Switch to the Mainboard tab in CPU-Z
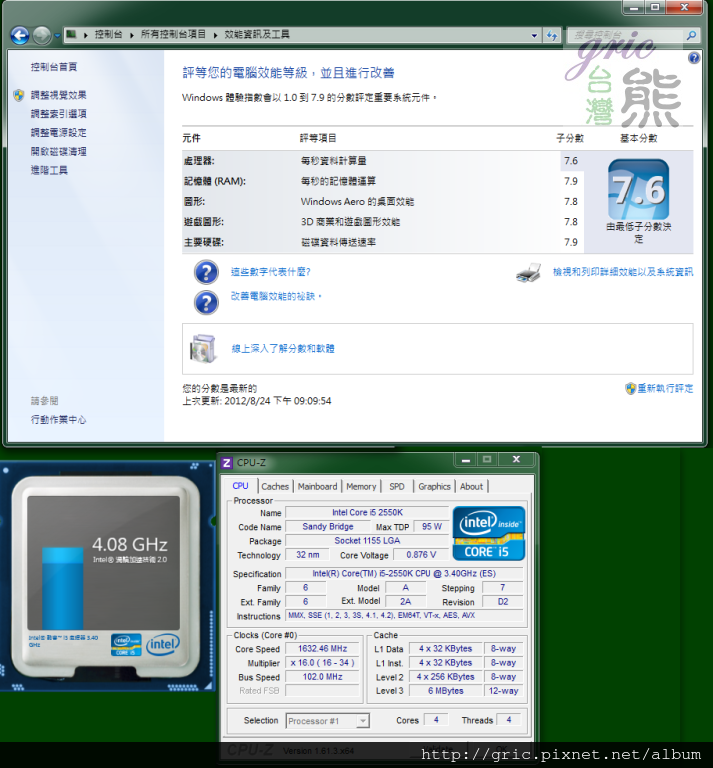 [317, 486]
